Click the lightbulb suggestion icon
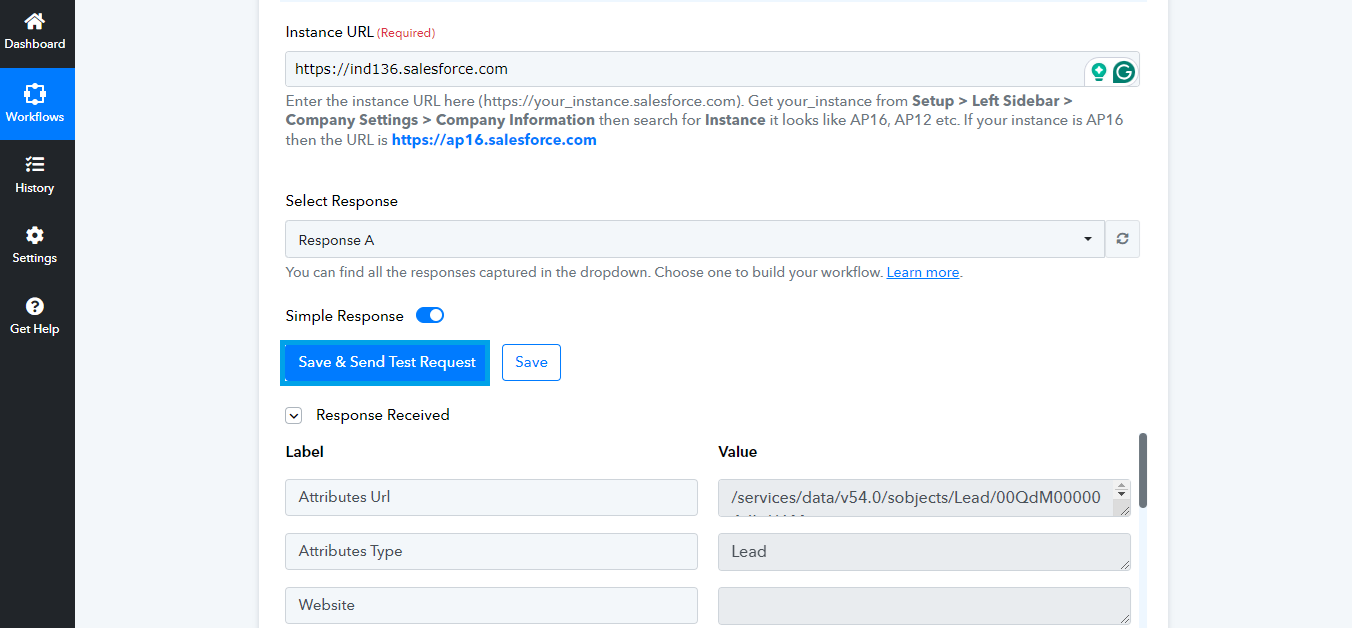 tap(1098, 71)
